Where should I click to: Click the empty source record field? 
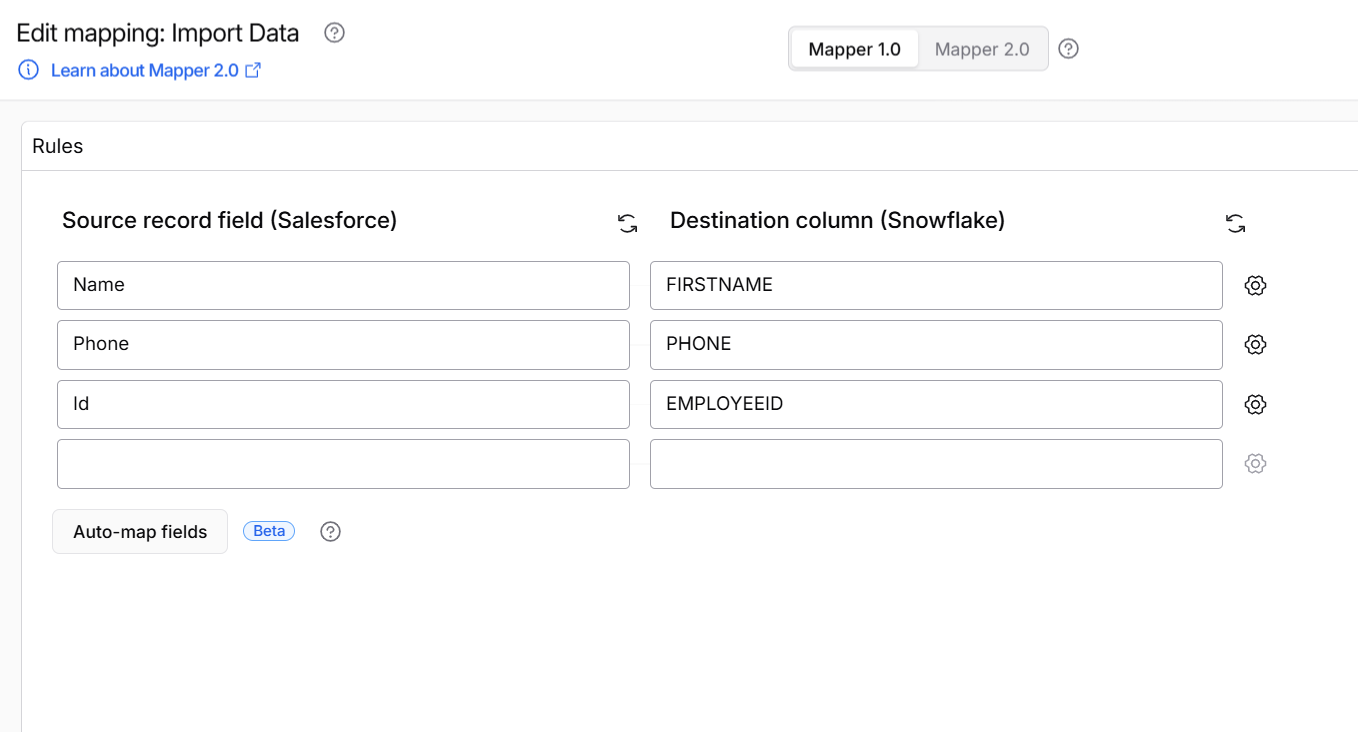click(343, 464)
